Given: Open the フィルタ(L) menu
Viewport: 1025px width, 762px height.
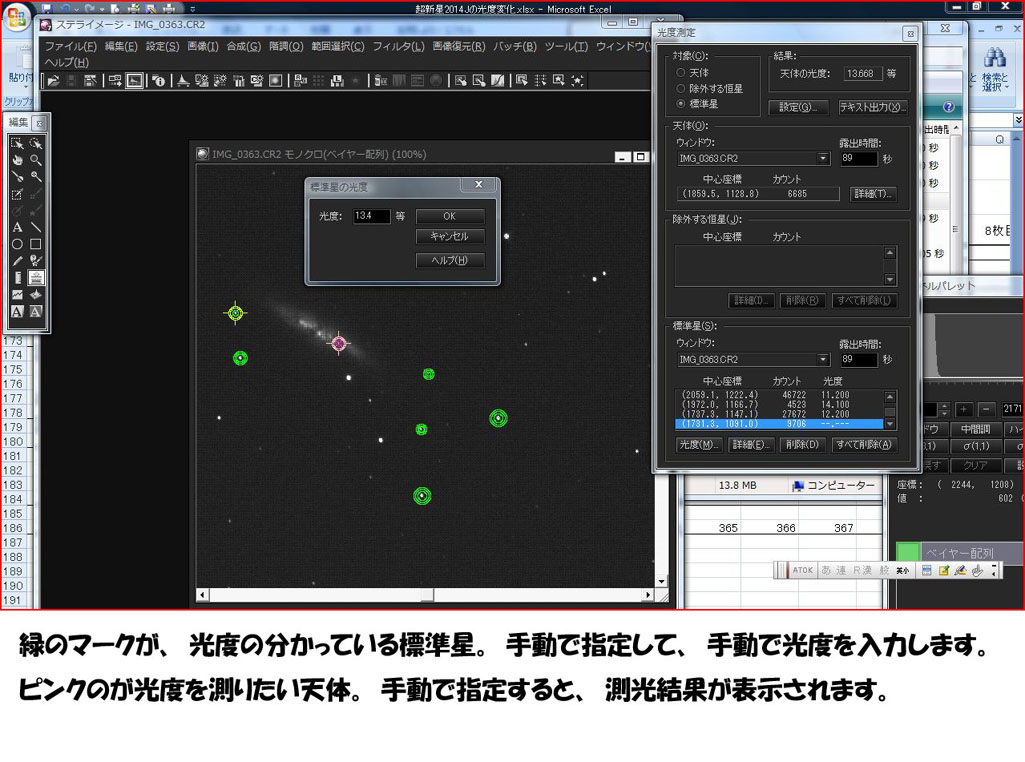Looking at the screenshot, I should [x=399, y=46].
